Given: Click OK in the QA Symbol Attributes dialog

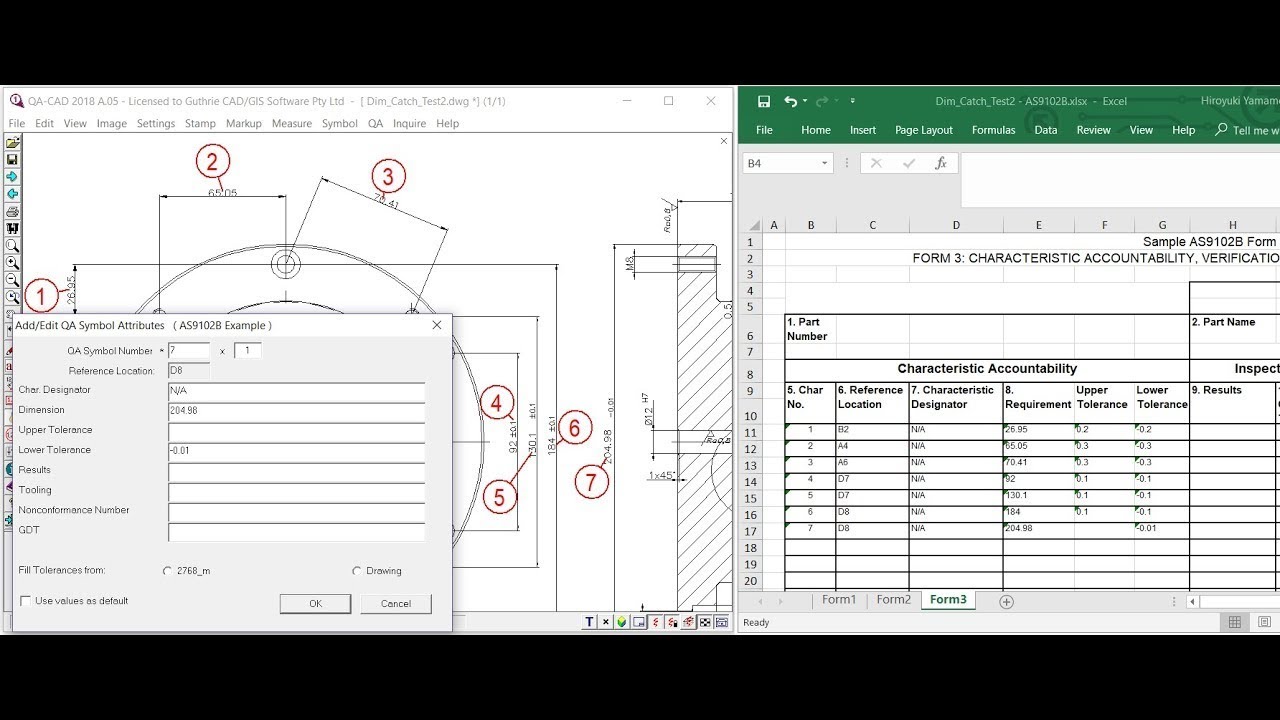Looking at the screenshot, I should click(x=315, y=603).
